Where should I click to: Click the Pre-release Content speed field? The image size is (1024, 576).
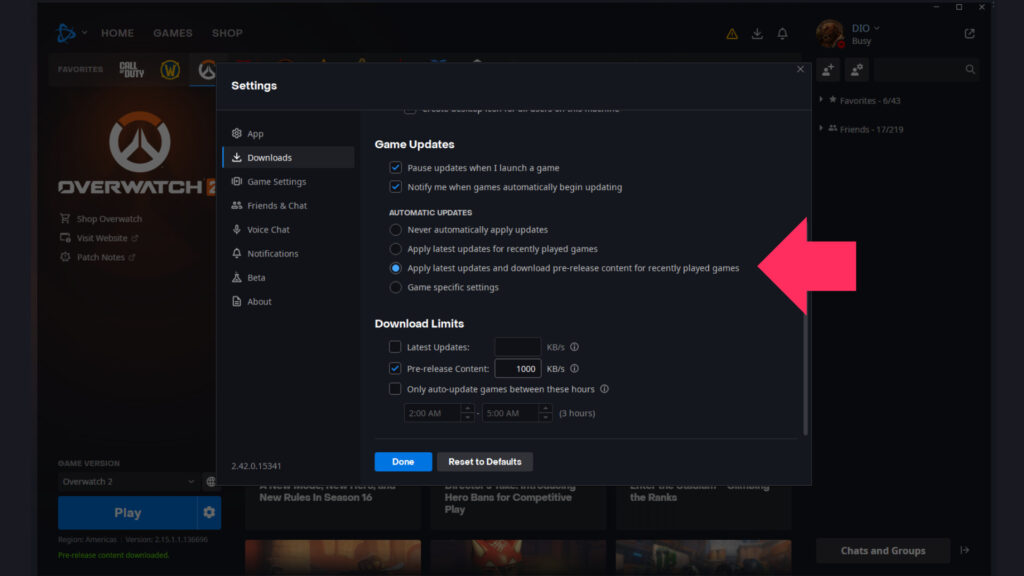pos(518,368)
